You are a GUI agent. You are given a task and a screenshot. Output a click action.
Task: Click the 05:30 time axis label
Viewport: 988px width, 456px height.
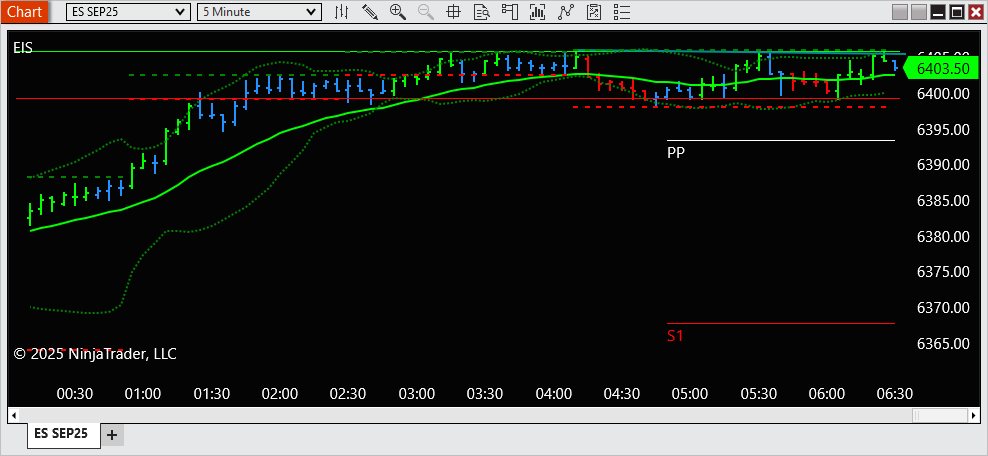pos(758,394)
